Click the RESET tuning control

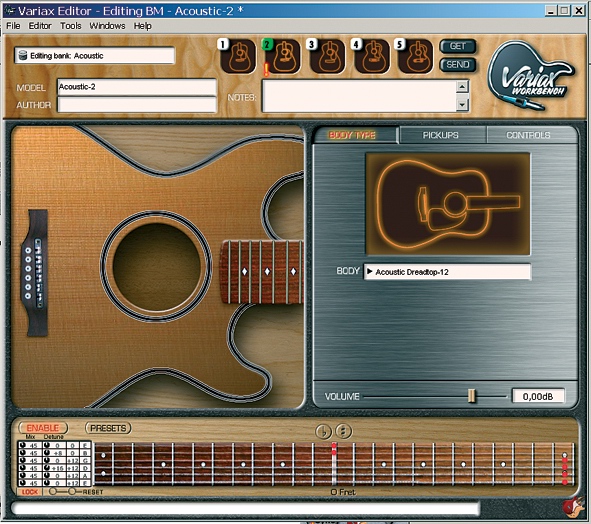click(x=93, y=492)
